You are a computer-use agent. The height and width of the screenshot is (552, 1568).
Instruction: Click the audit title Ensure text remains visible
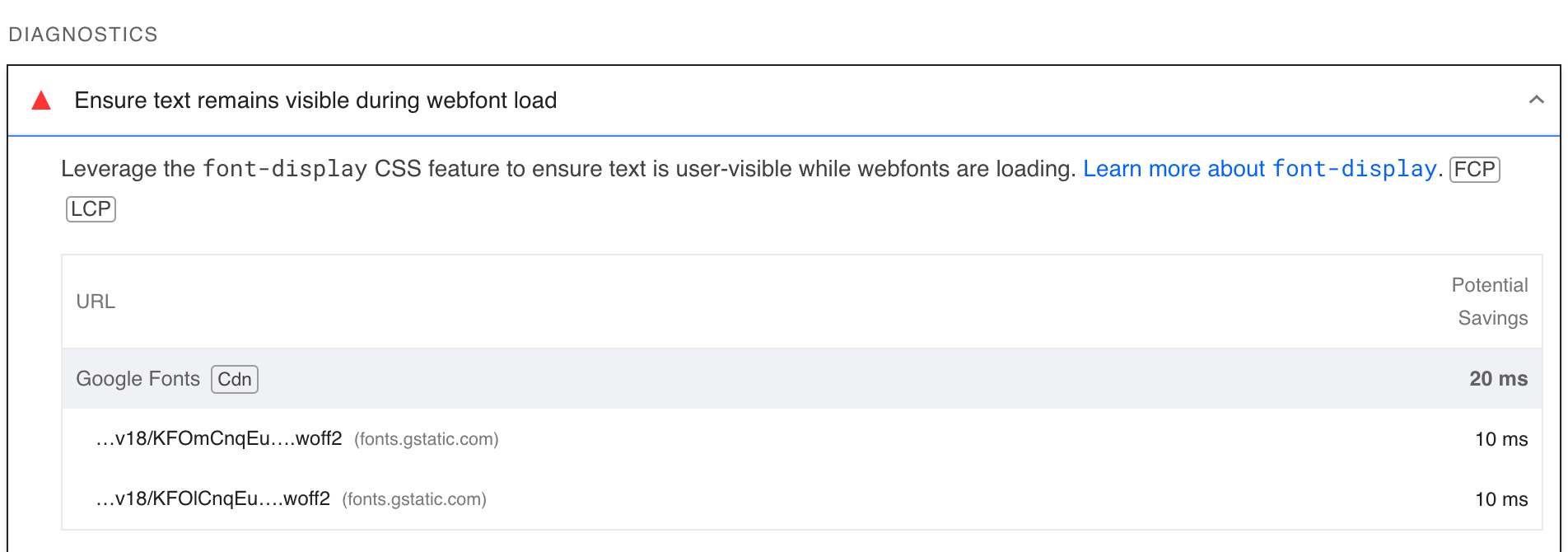(316, 100)
